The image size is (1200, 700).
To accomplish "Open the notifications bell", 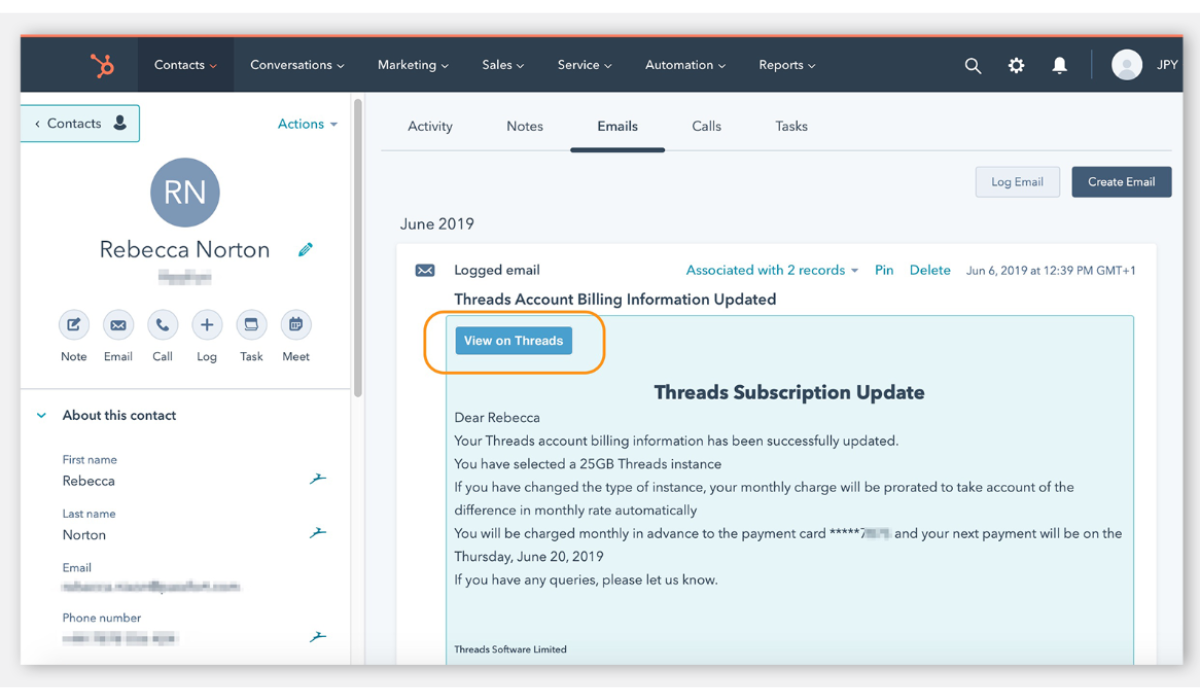I will coord(1059,66).
